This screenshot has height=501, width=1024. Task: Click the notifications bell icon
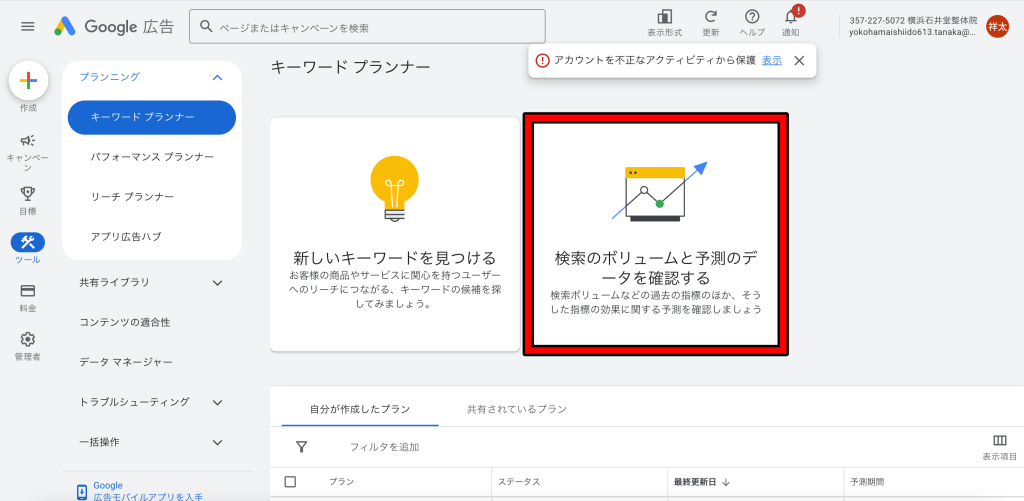click(790, 17)
